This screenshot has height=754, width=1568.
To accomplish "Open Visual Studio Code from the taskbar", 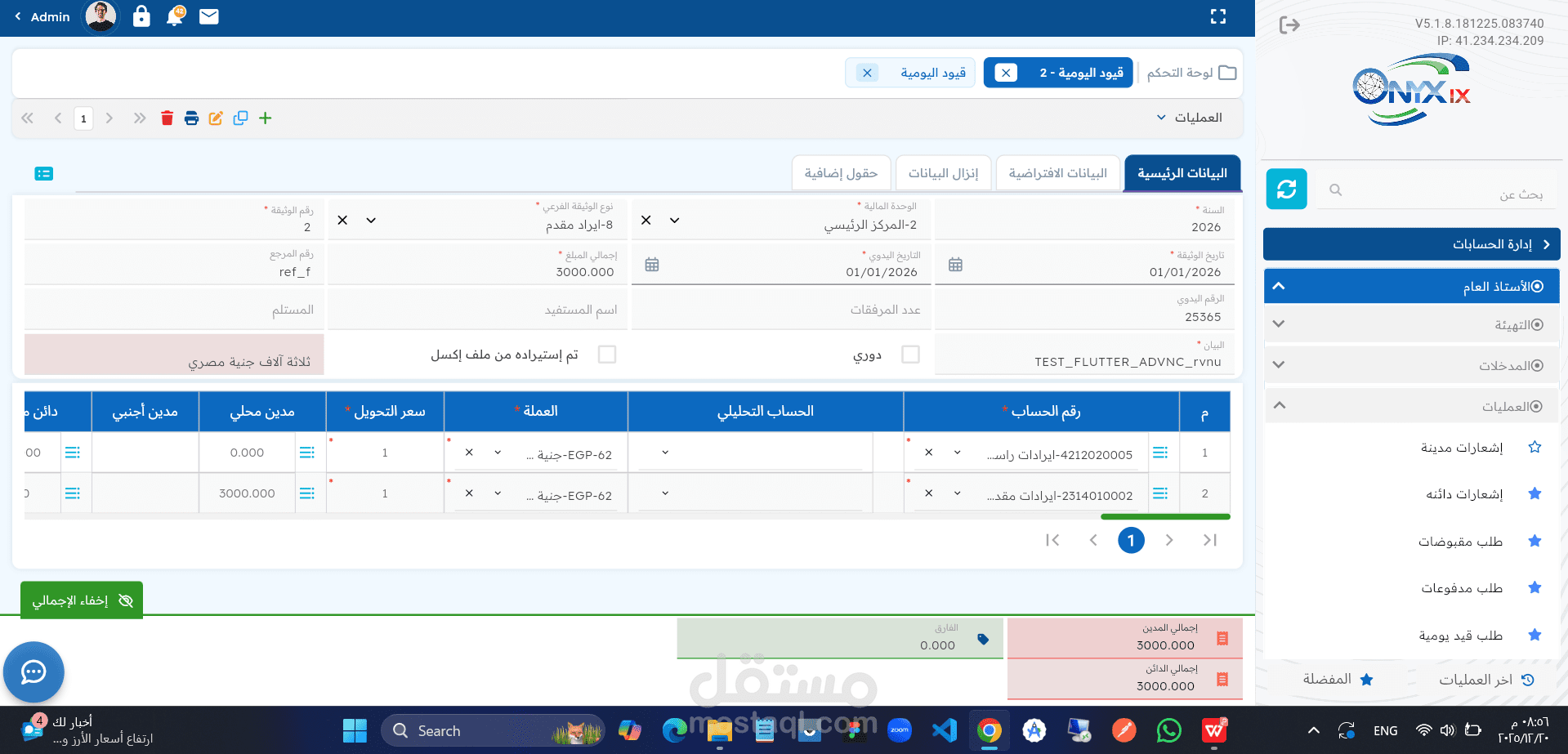I will click(945, 730).
